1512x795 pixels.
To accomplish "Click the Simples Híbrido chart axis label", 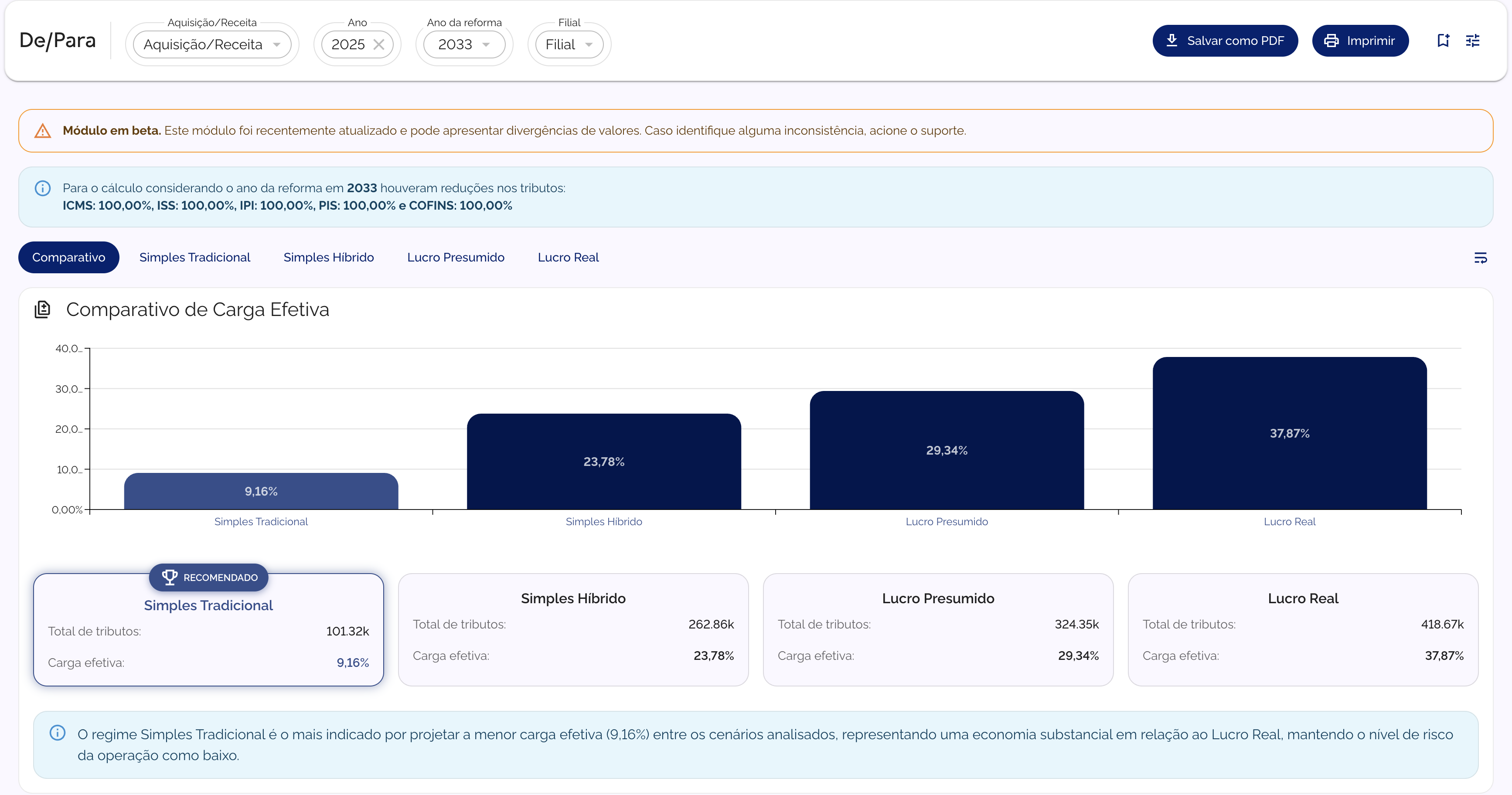I will [604, 522].
